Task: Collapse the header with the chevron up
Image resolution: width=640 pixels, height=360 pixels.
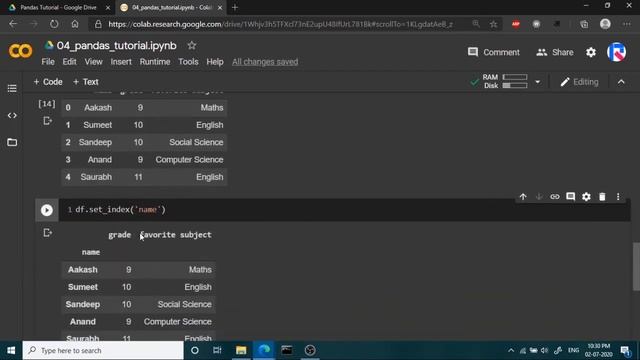Action: [621, 82]
